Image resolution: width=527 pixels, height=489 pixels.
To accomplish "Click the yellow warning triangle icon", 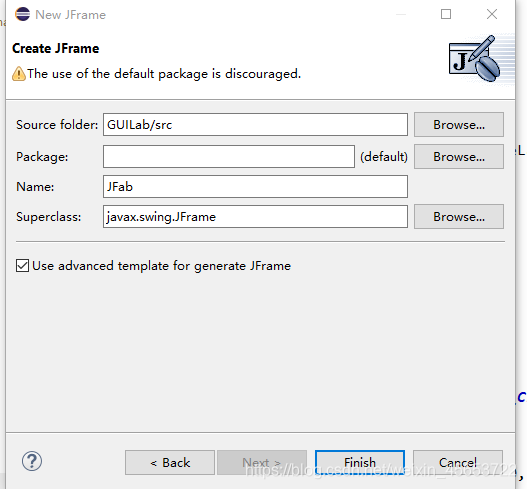I will [19, 74].
